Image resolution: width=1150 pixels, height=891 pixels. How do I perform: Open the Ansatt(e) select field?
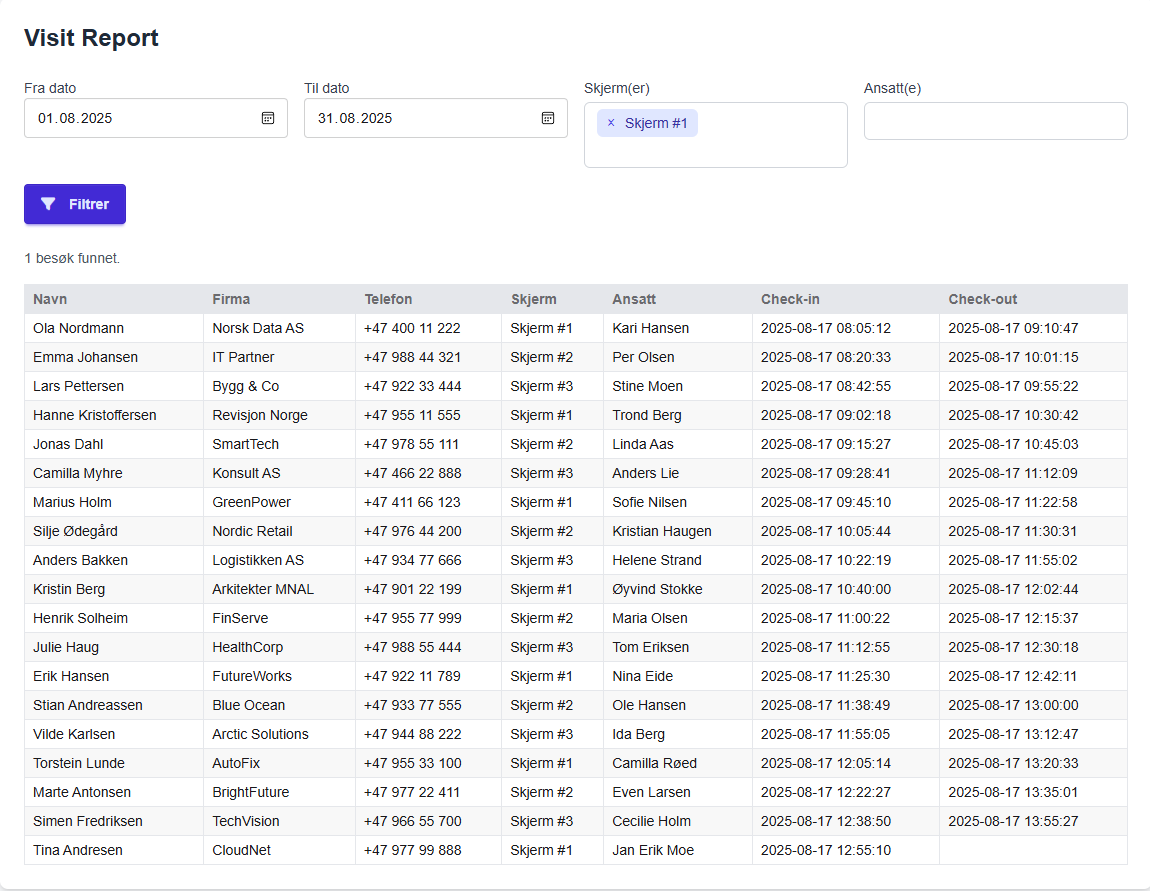point(995,121)
